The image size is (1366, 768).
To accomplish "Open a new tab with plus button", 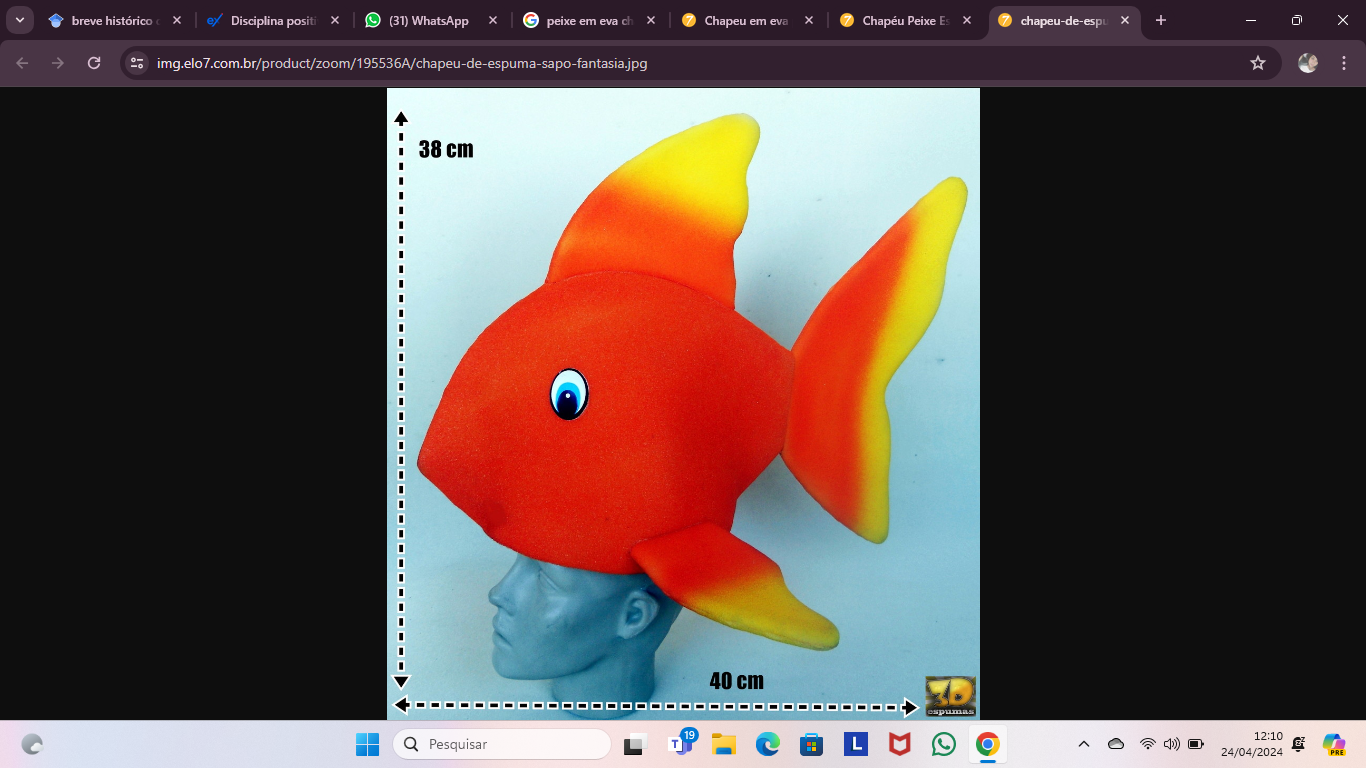I will [x=1161, y=20].
